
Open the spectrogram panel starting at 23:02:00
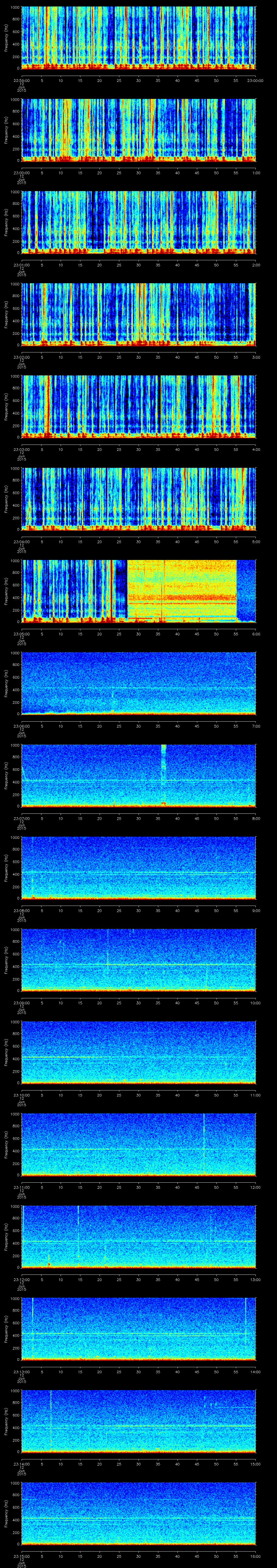pos(139,315)
